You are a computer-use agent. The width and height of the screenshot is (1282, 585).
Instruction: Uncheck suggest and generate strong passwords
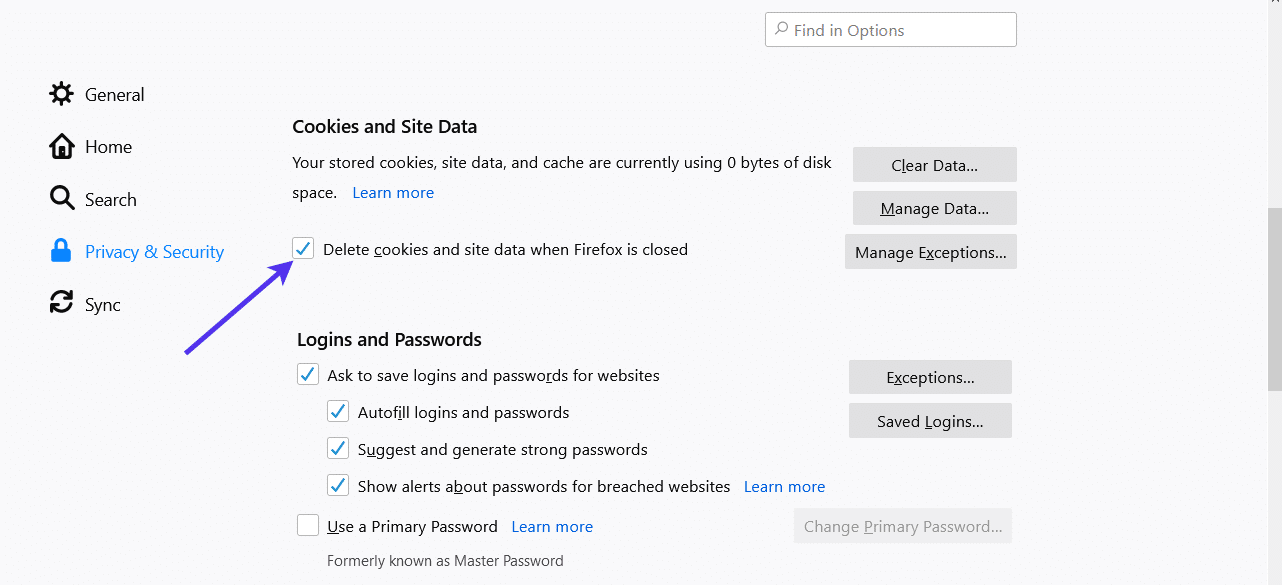click(337, 448)
